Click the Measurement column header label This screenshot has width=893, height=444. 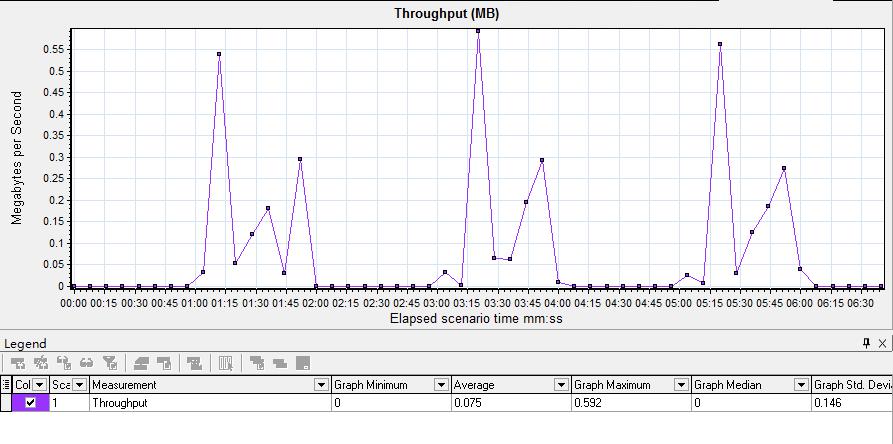tap(125, 385)
